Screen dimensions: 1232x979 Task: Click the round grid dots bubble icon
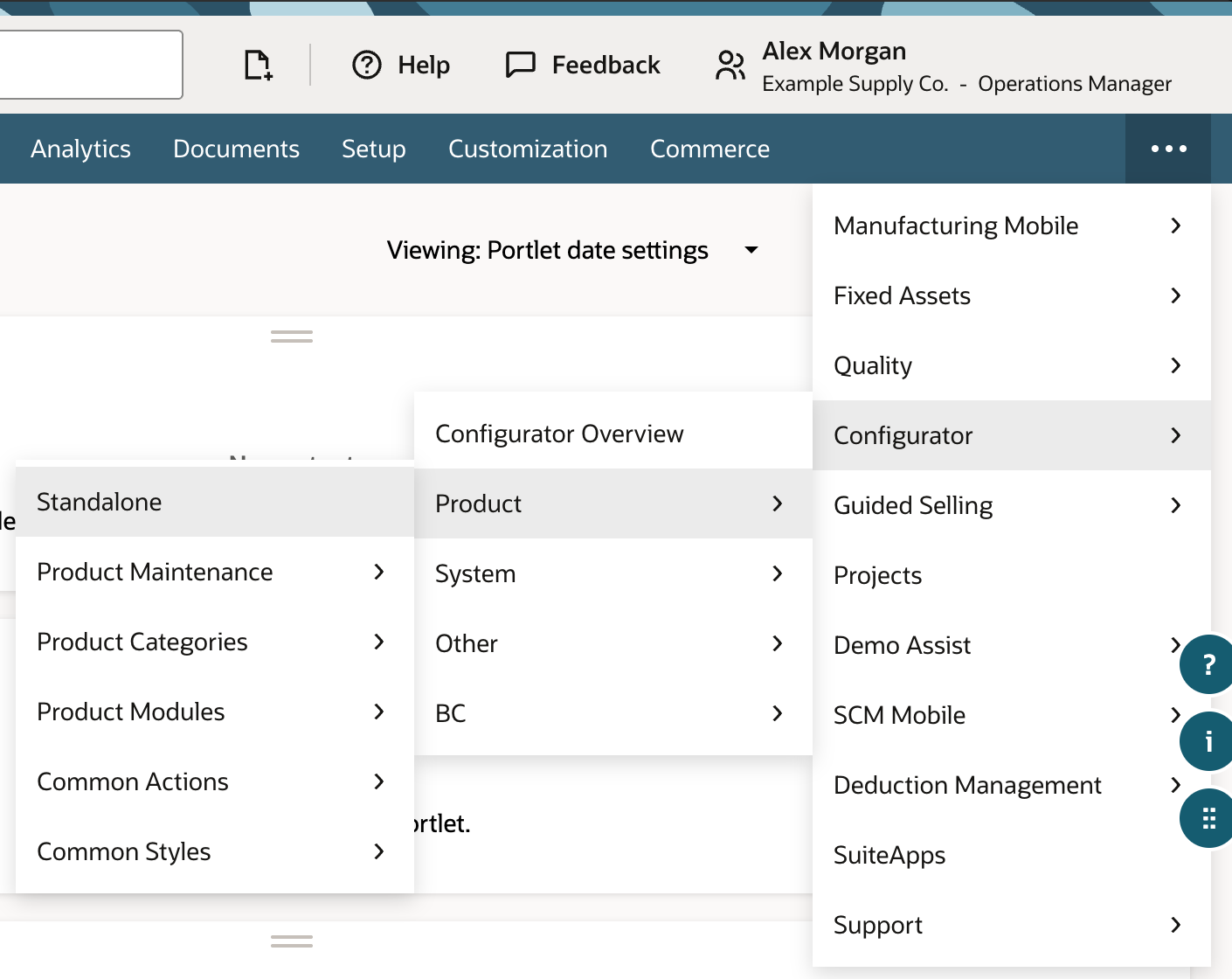click(x=1208, y=818)
